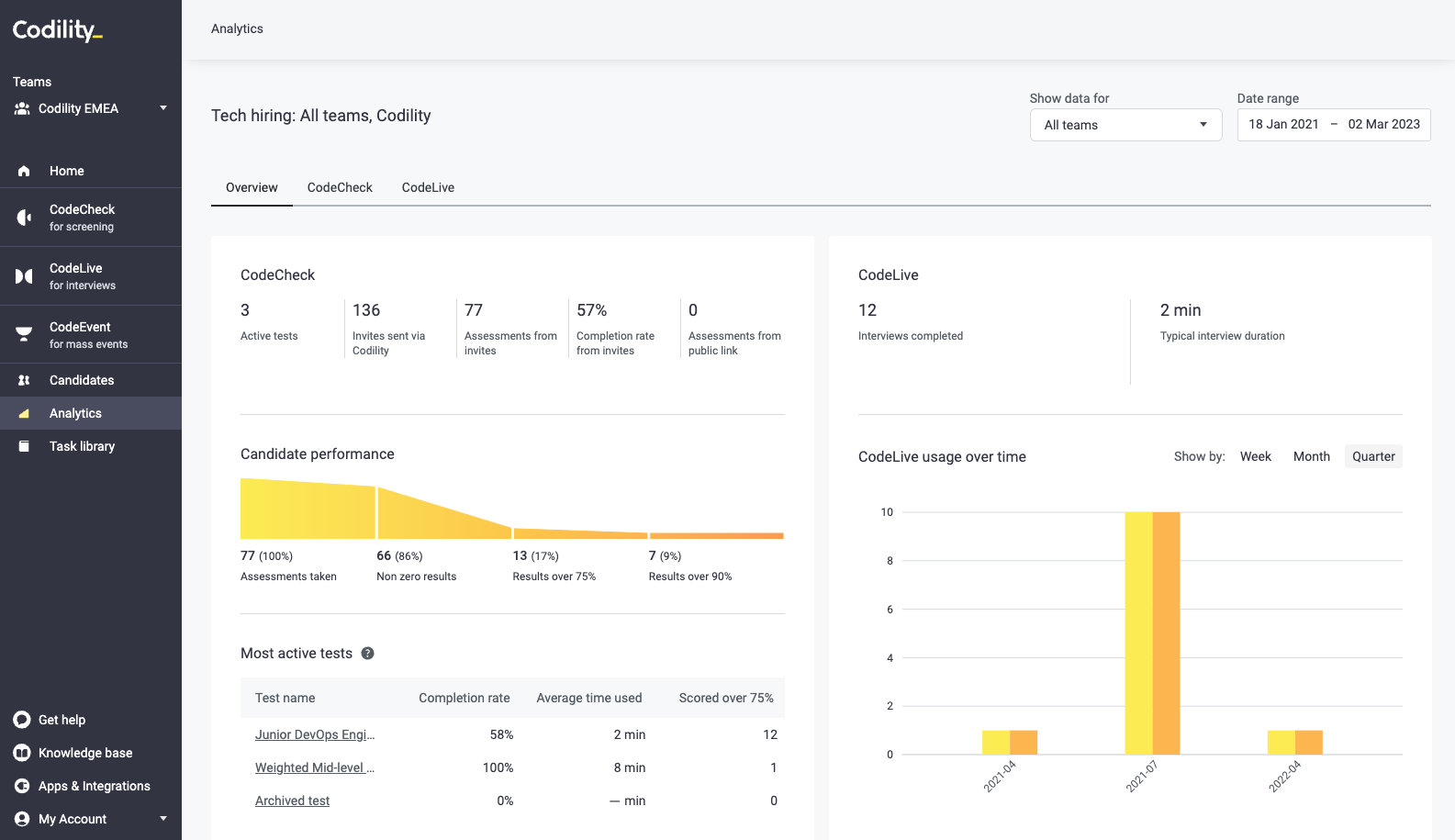
Task: Open CodeEvent via the trophy icon
Action: [24, 335]
